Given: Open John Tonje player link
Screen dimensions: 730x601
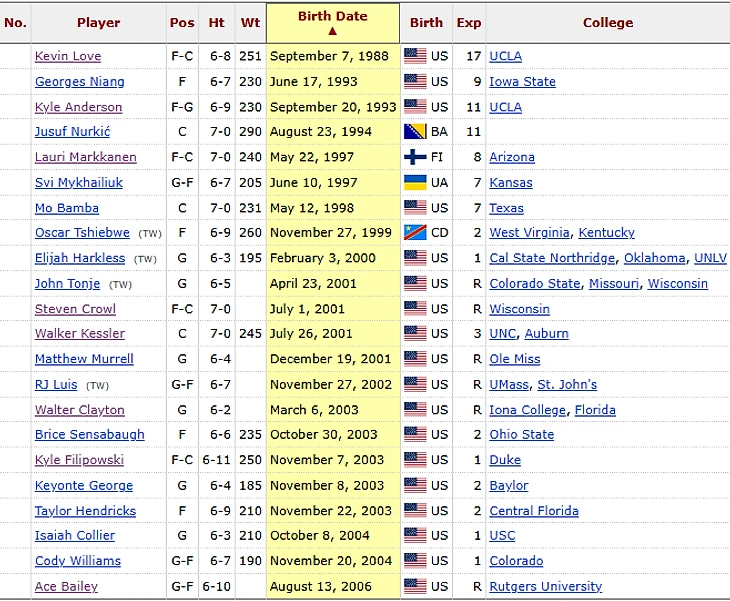Looking at the screenshot, I should pyautogui.click(x=68, y=284).
